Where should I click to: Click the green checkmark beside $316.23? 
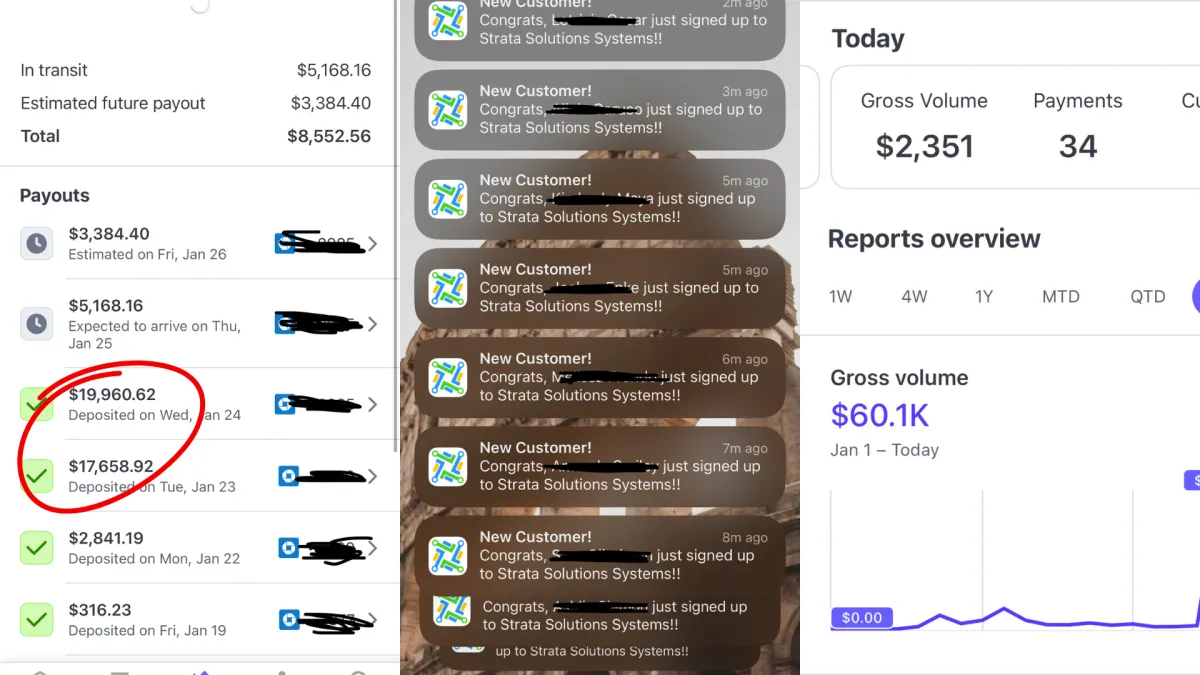(x=37, y=620)
